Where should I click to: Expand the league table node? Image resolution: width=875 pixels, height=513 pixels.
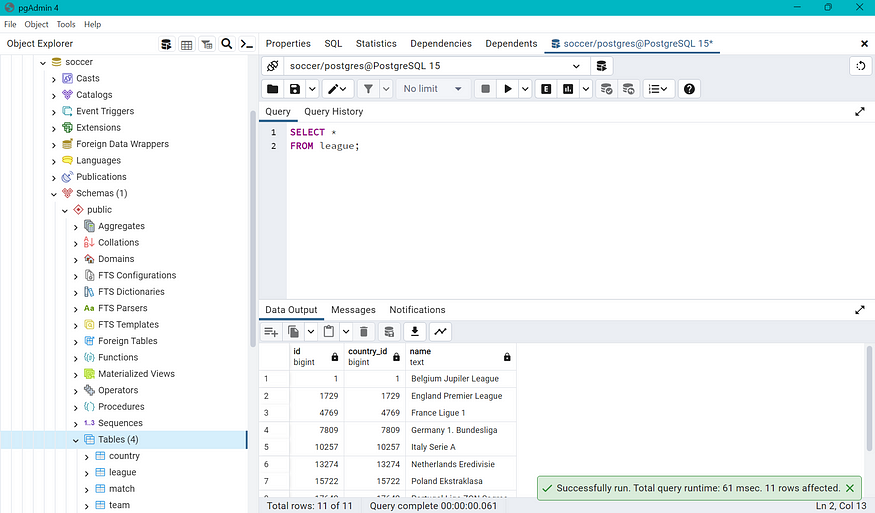click(x=86, y=473)
